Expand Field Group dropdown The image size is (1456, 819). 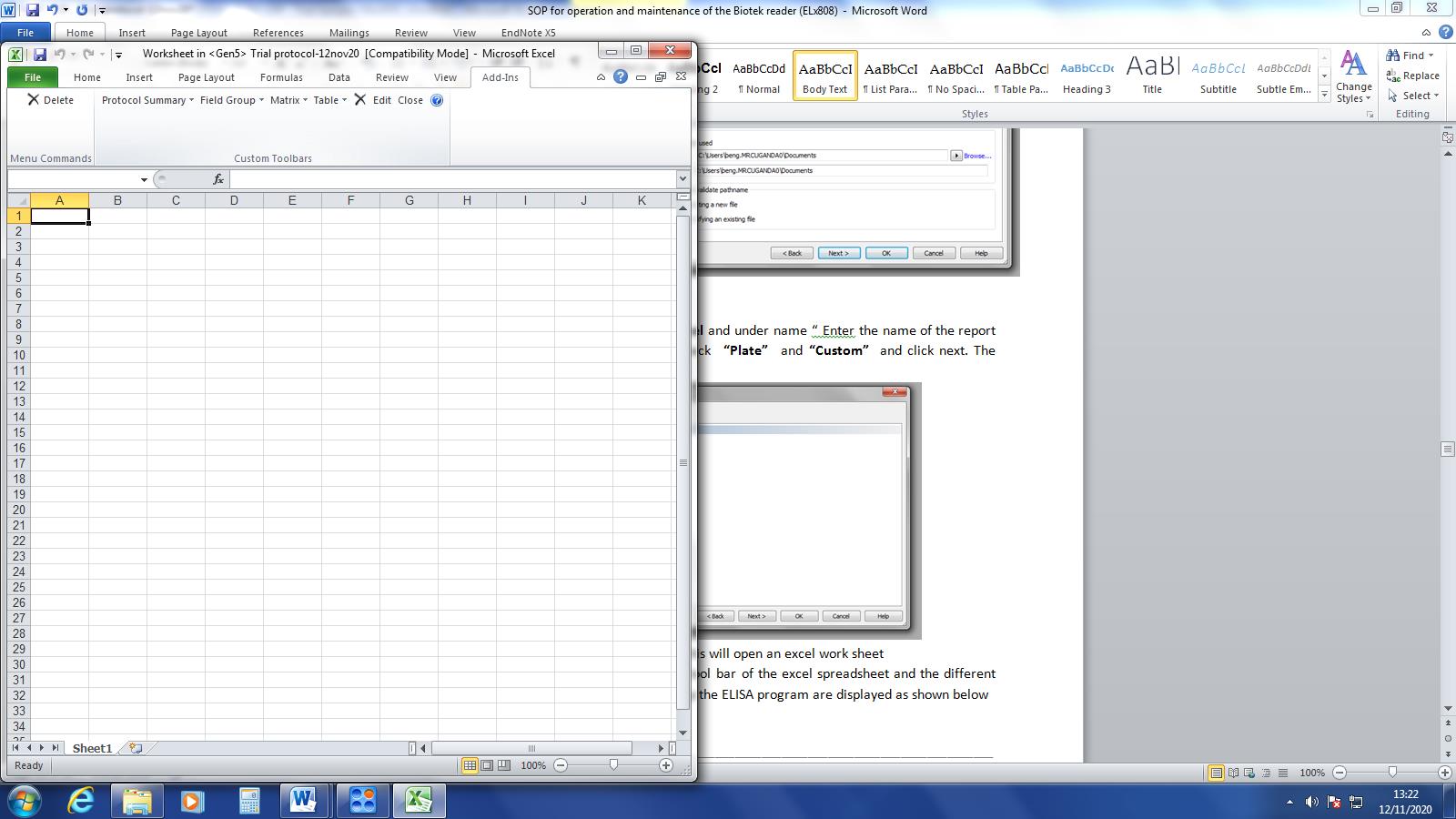pos(232,100)
